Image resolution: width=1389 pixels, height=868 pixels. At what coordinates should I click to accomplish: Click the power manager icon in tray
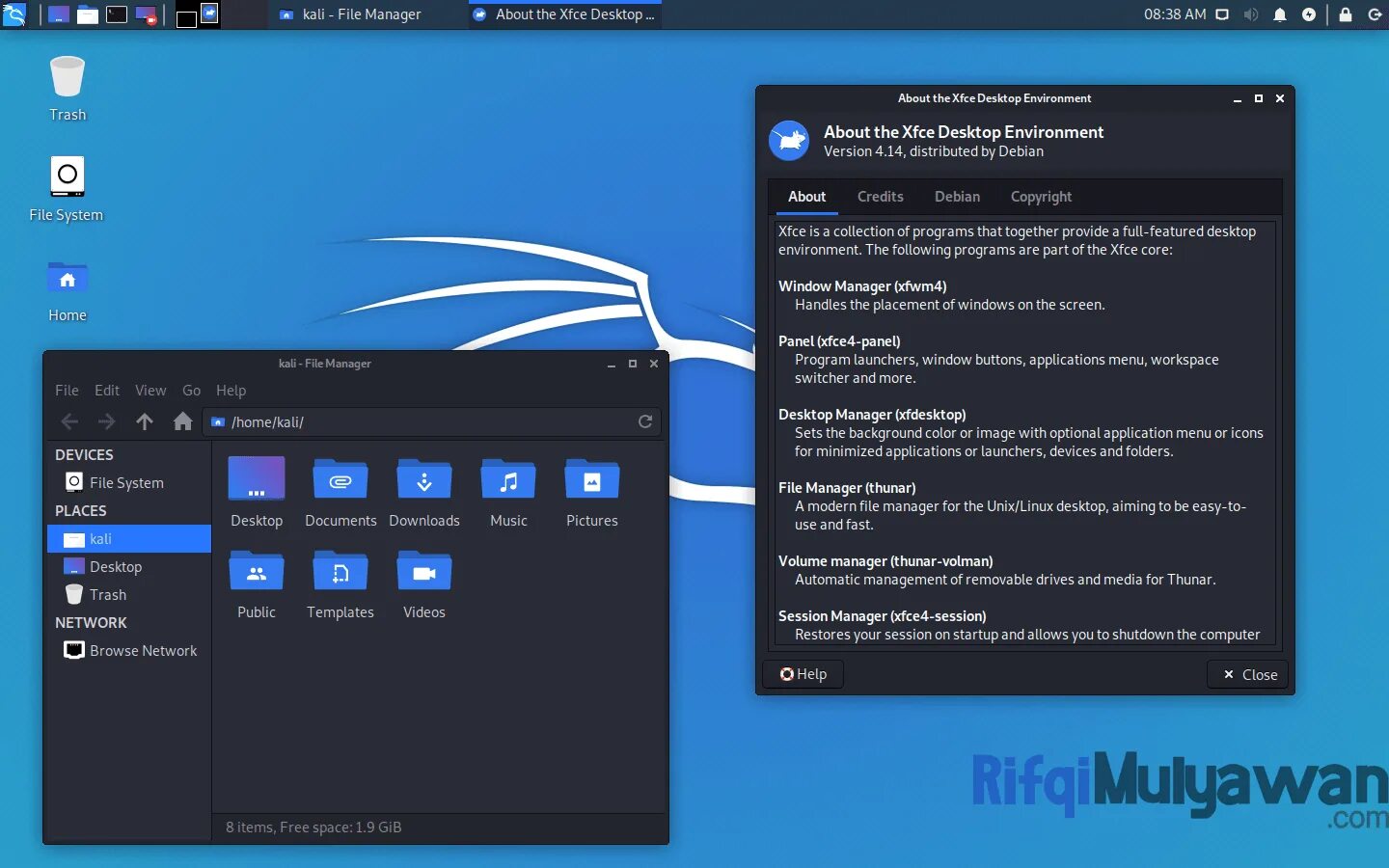coord(1309,14)
